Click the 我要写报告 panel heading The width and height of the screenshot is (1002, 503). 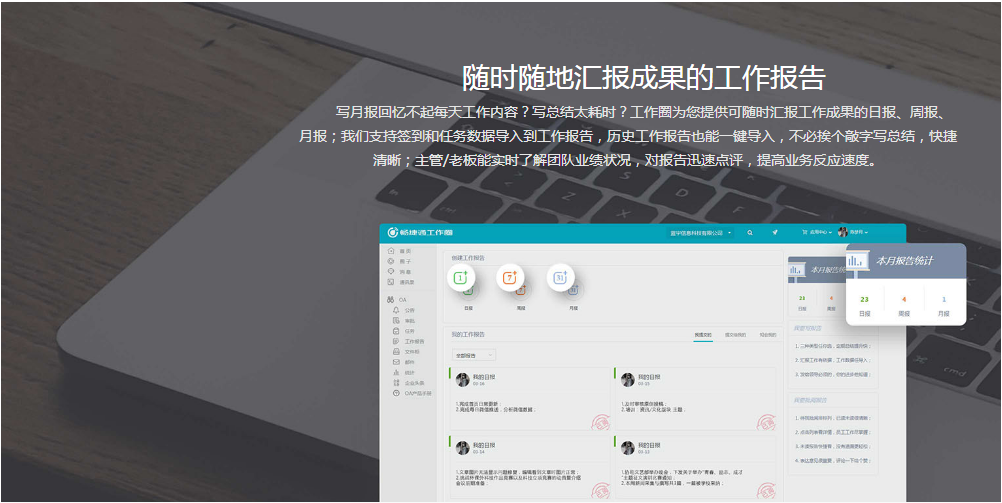[807, 329]
